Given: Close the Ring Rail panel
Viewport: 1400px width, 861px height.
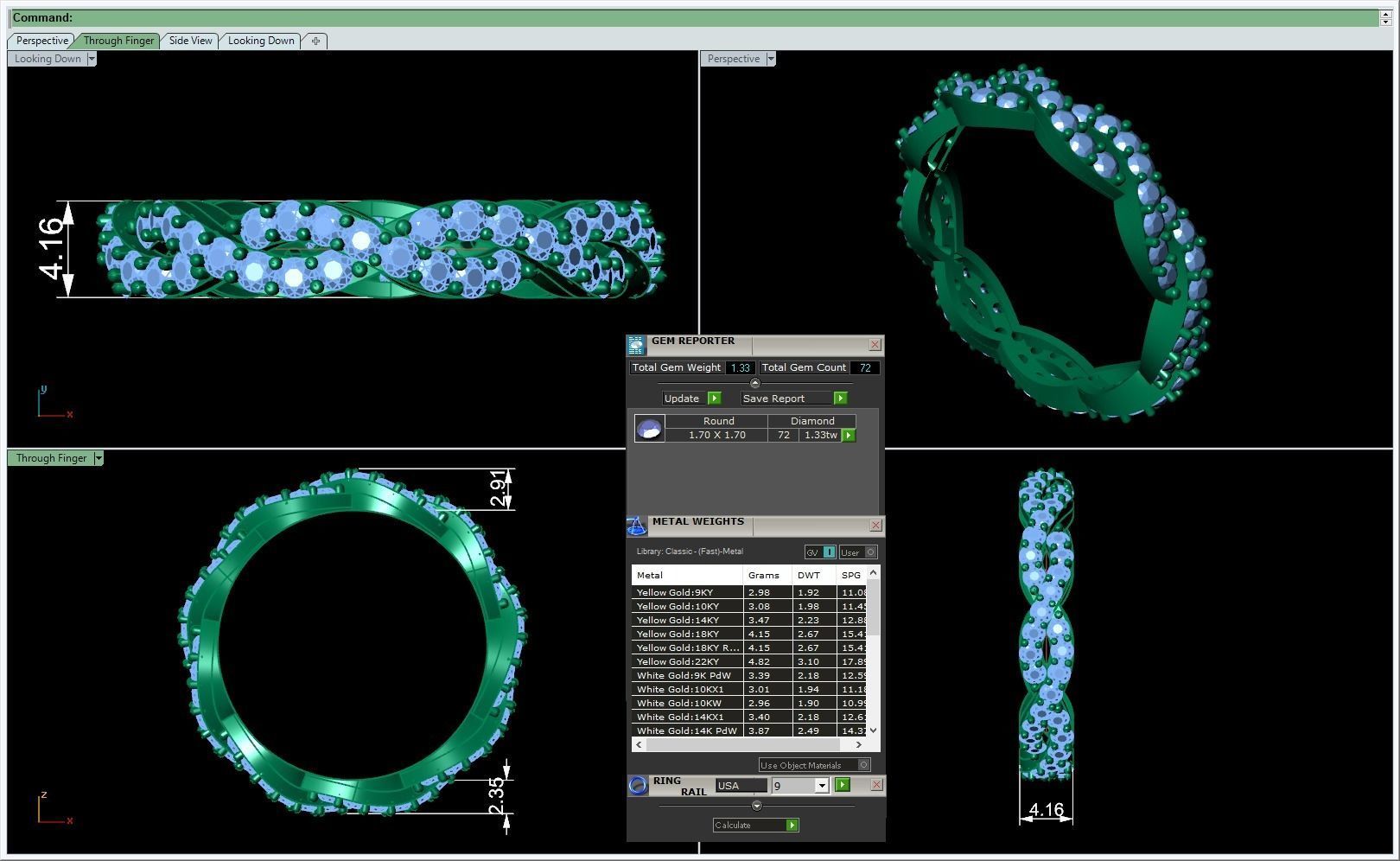Looking at the screenshot, I should 876,785.
